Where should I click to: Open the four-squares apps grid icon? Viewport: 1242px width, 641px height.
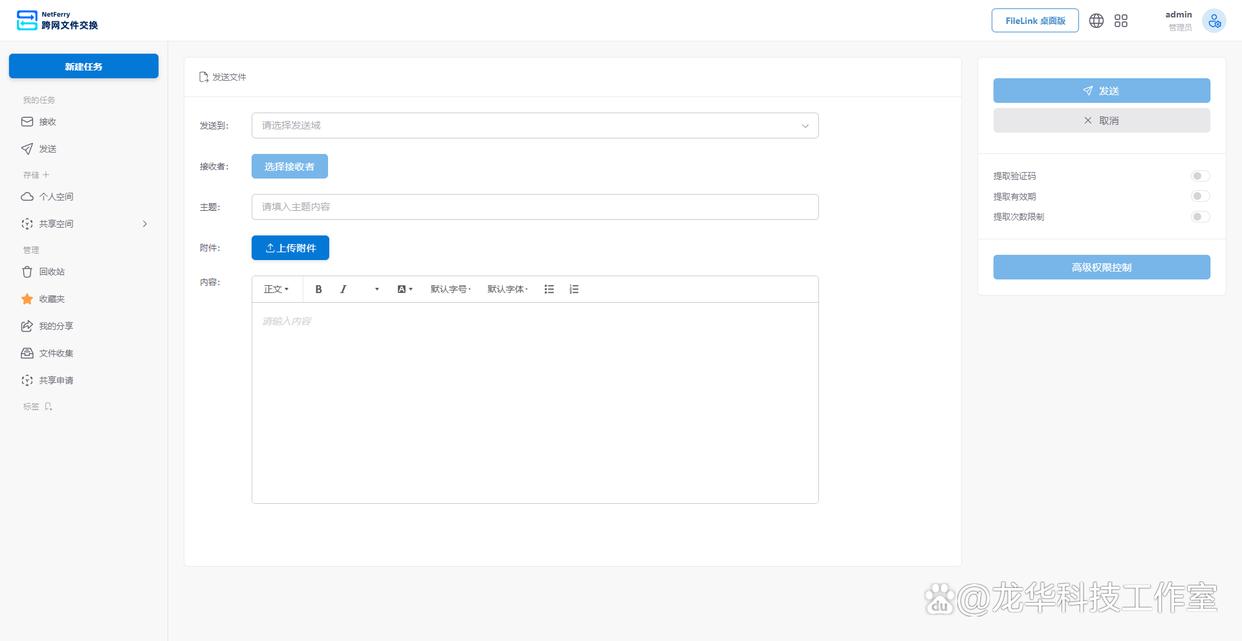[x=1121, y=20]
